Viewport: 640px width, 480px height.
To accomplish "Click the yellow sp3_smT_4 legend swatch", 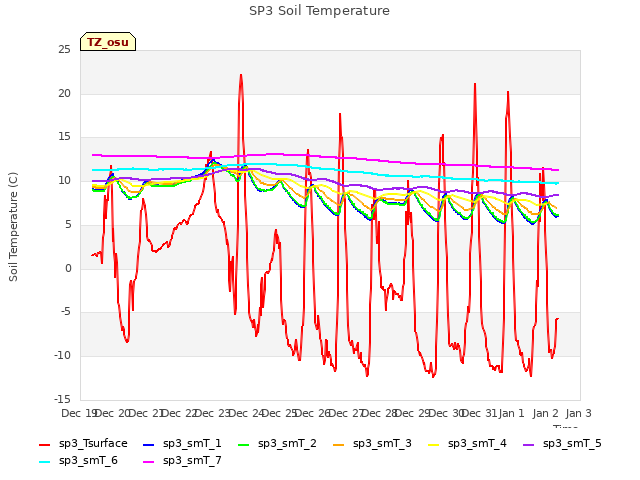I will (x=433, y=444).
